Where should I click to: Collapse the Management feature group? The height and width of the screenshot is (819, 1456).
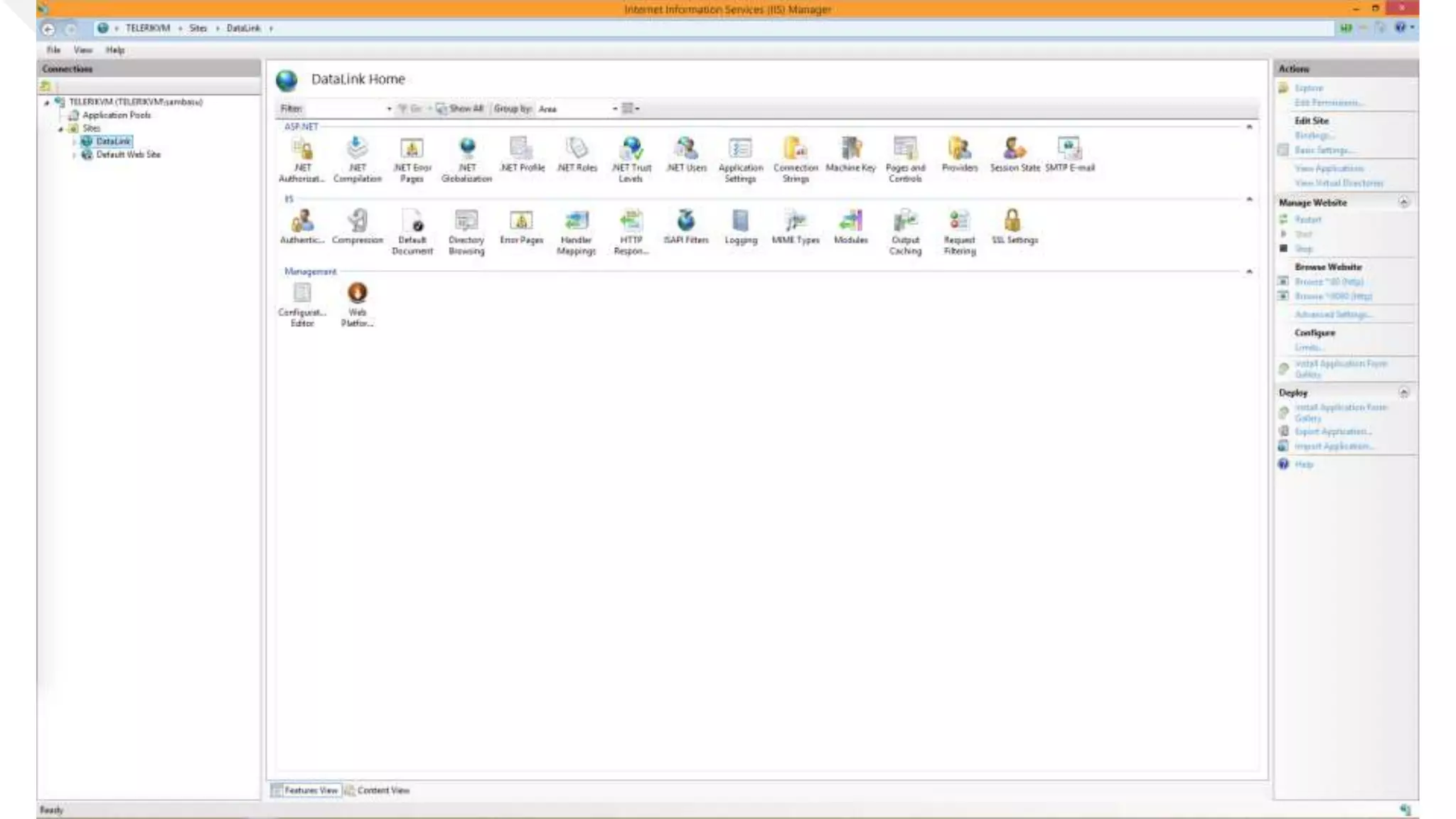click(x=1249, y=272)
